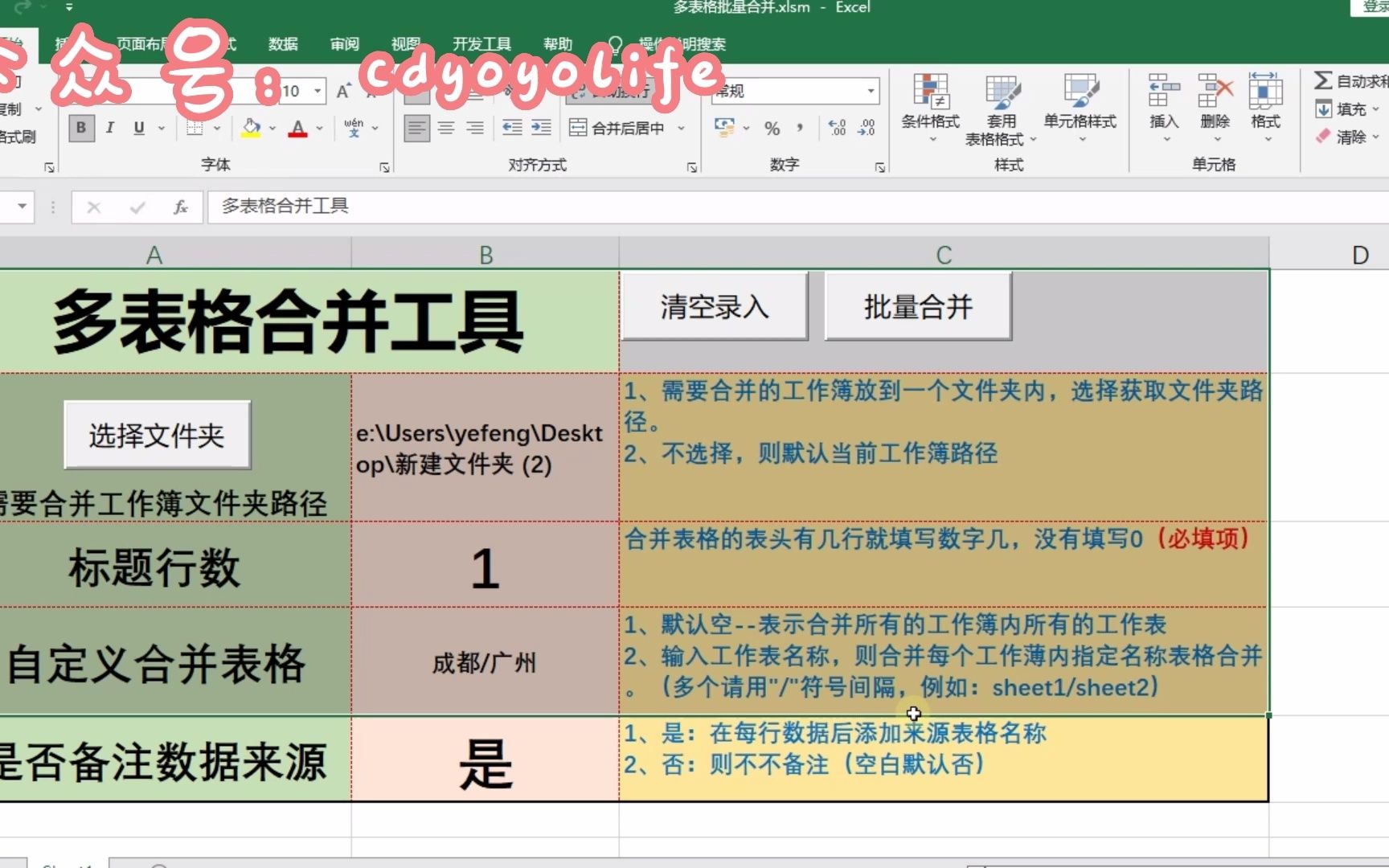
Task: Switch to the 开发工具 (Developer) tab
Action: click(x=483, y=44)
